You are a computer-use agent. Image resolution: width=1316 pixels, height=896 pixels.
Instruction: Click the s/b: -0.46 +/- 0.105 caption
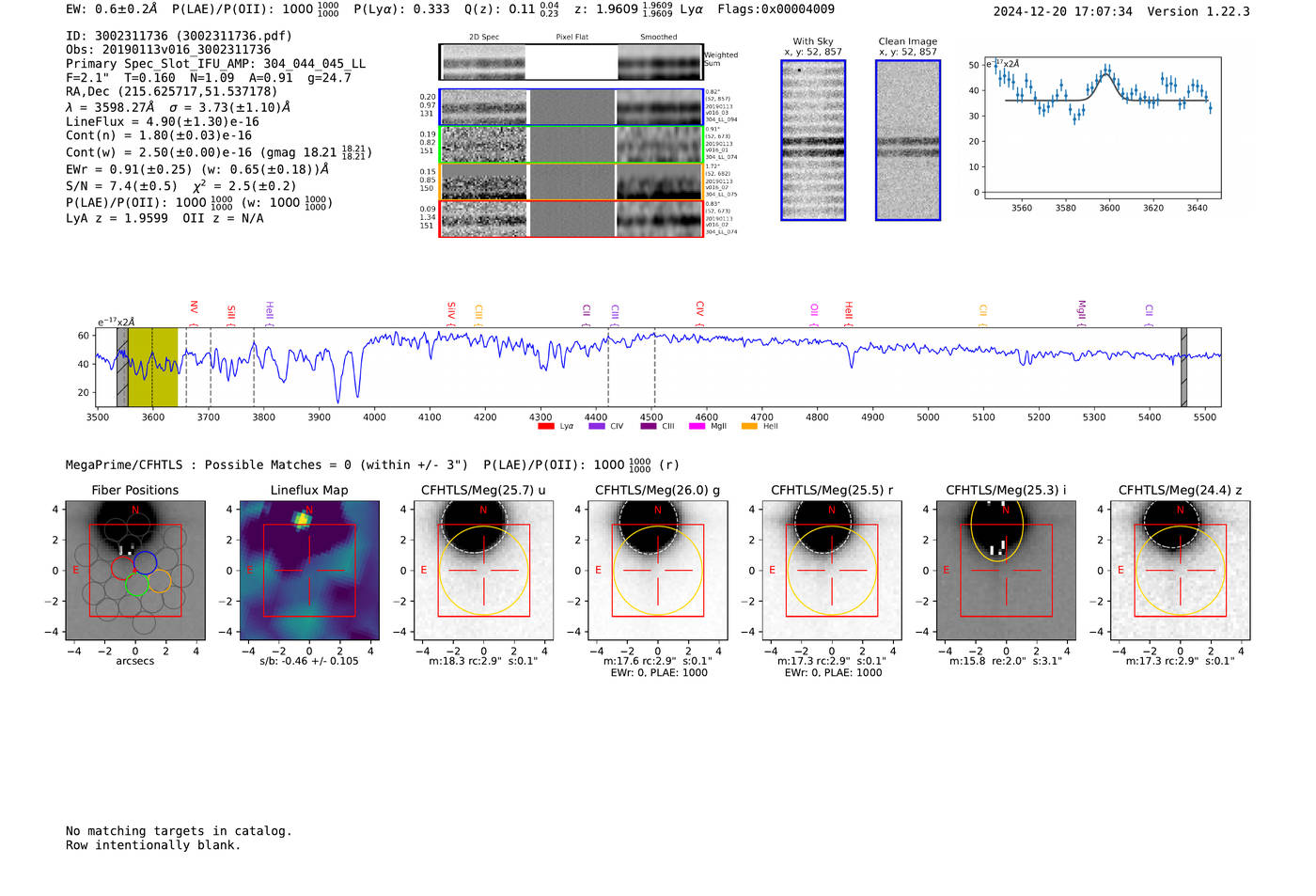point(309,661)
